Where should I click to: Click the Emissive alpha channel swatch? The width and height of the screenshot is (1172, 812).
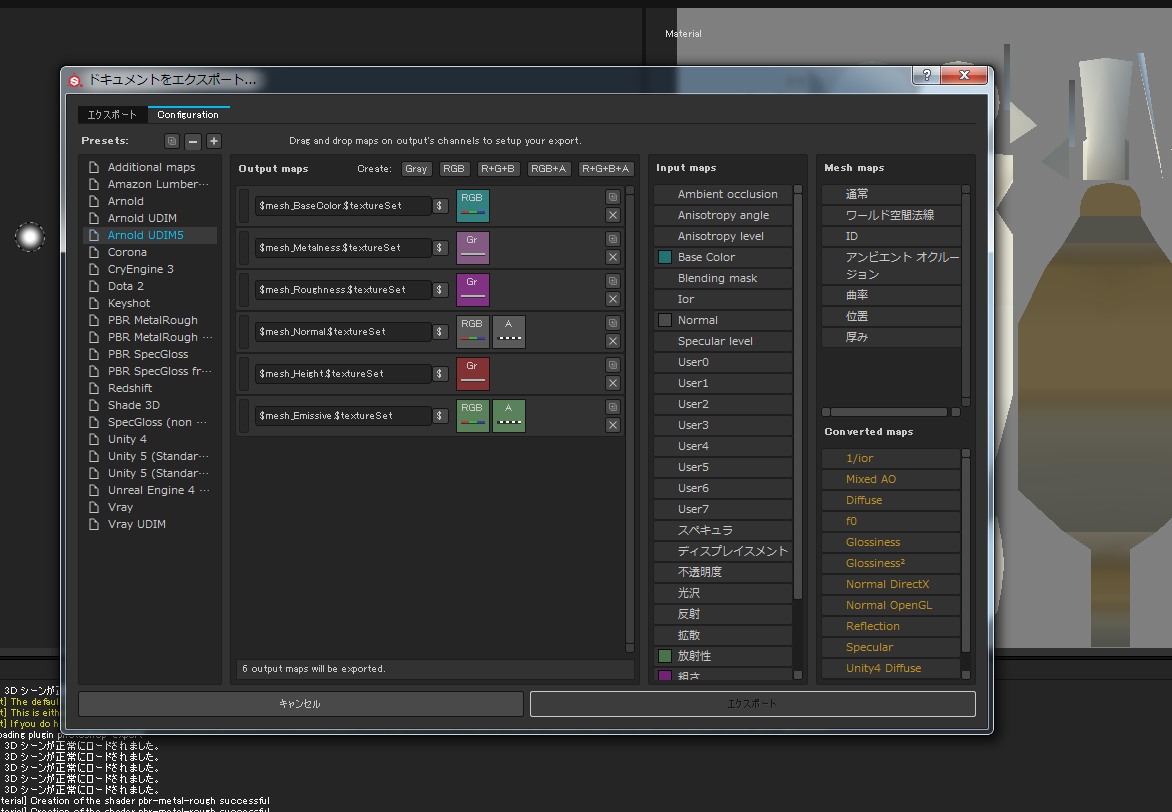click(x=508, y=416)
